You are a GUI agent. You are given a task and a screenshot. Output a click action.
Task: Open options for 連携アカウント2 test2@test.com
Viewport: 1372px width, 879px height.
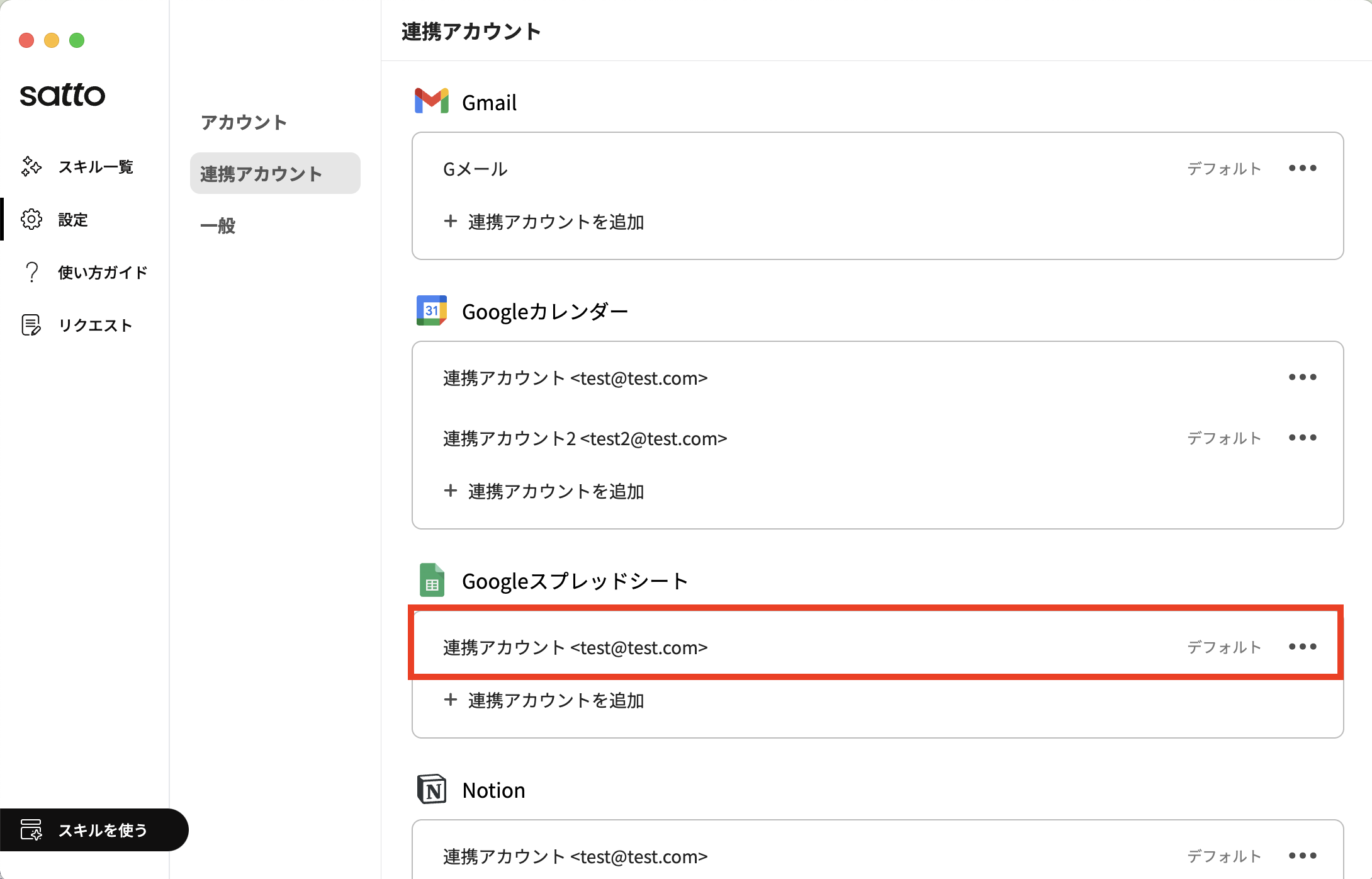(1302, 438)
